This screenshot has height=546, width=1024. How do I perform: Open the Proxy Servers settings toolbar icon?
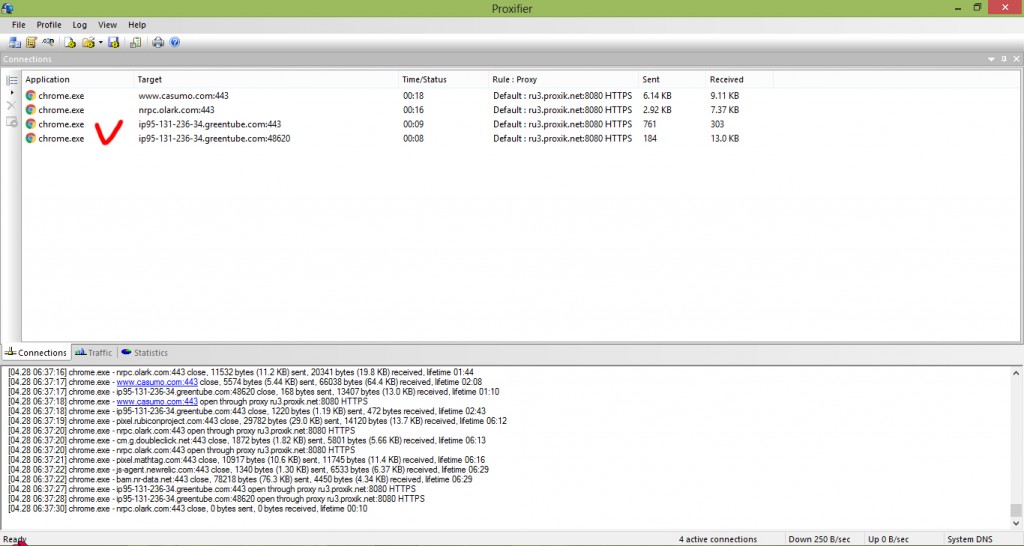click(x=14, y=42)
